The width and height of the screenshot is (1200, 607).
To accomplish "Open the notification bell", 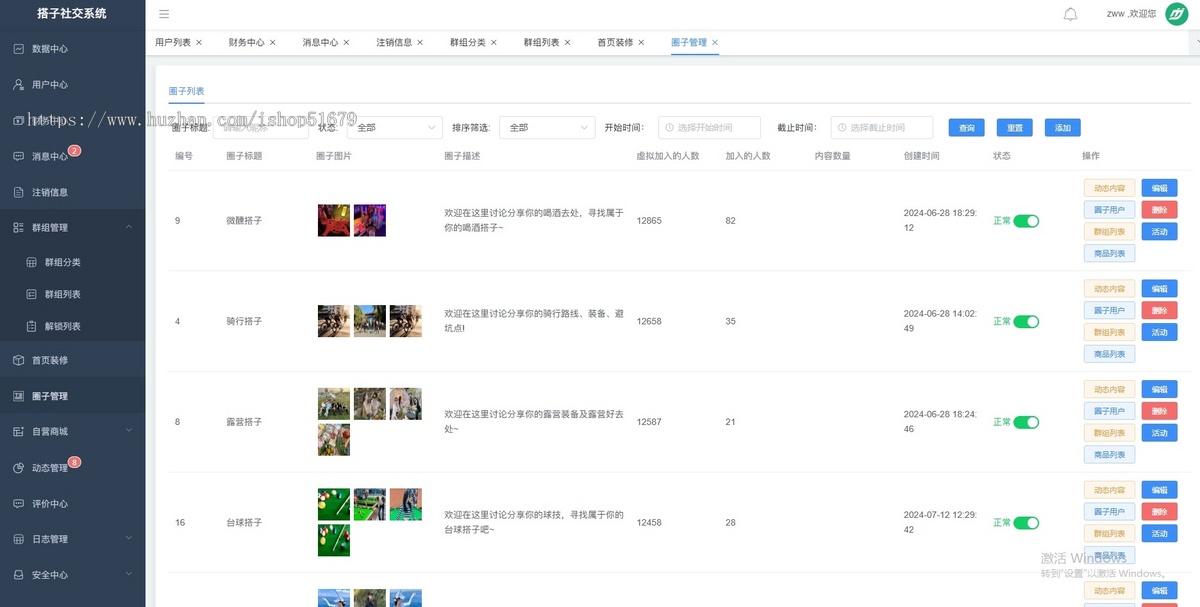I will coord(1070,14).
